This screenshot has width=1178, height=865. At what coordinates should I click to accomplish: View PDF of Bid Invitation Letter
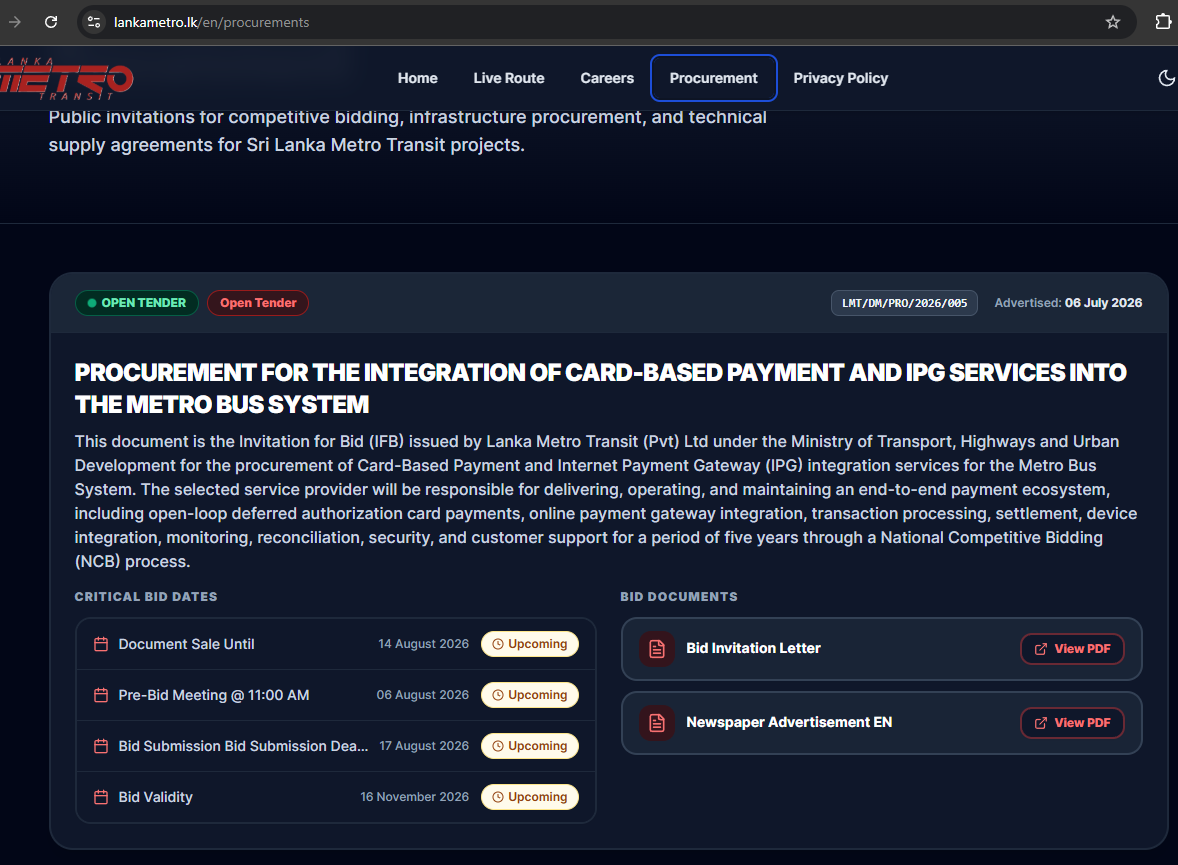click(x=1072, y=649)
